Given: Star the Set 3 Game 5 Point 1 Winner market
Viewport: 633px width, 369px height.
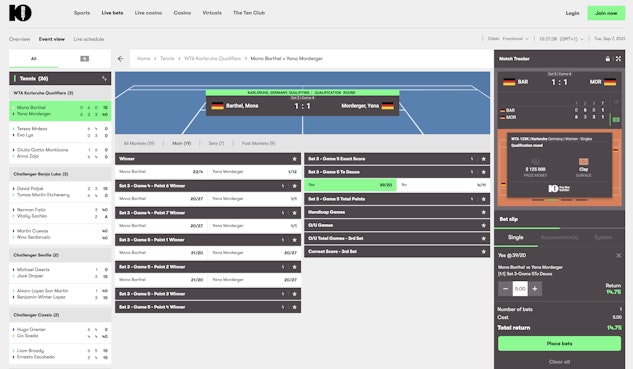Looking at the screenshot, I should point(294,240).
